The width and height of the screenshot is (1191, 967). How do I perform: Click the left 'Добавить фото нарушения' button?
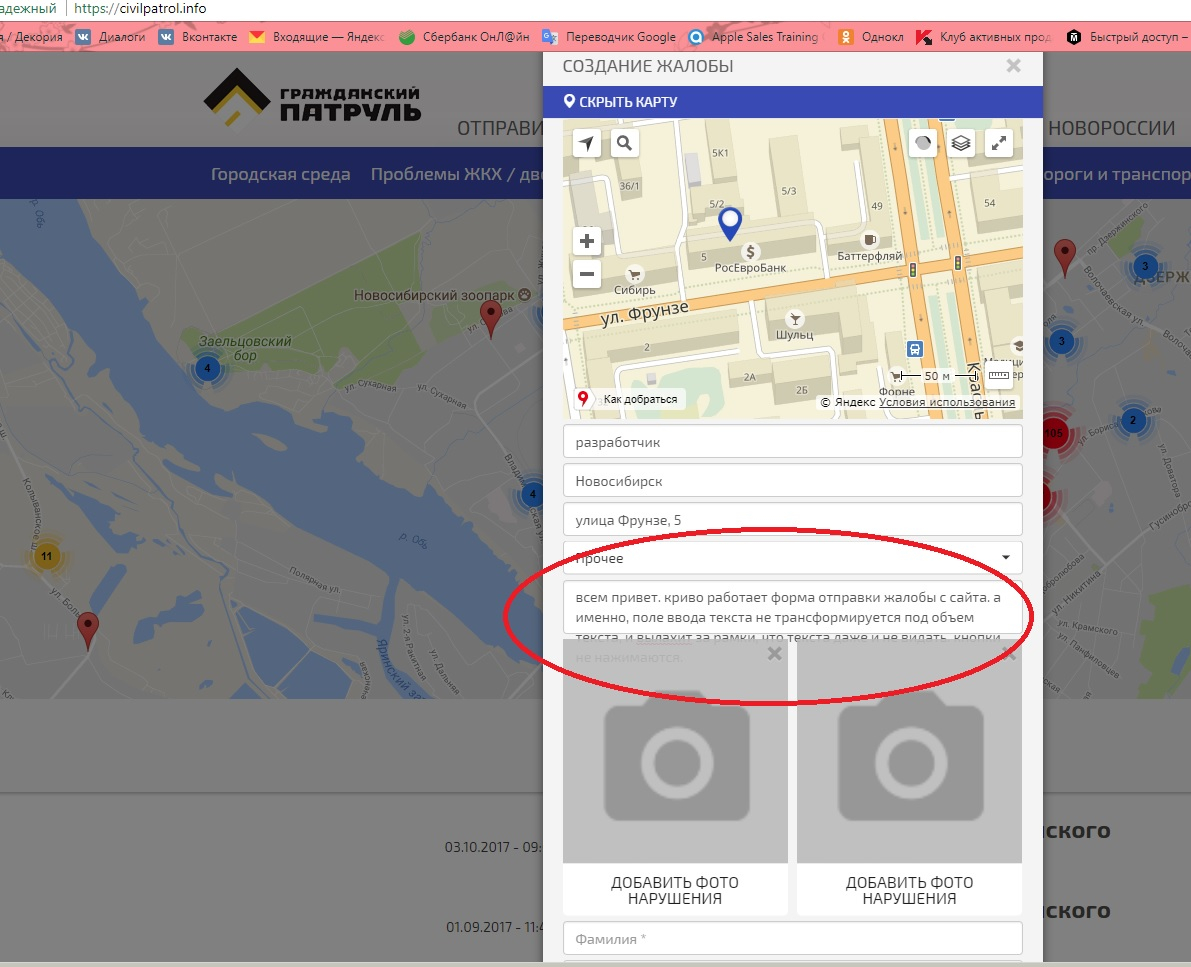click(x=675, y=890)
